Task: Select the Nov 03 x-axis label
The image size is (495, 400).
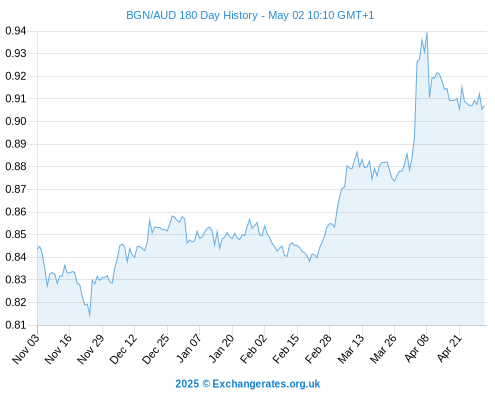Action: pyautogui.click(x=26, y=349)
